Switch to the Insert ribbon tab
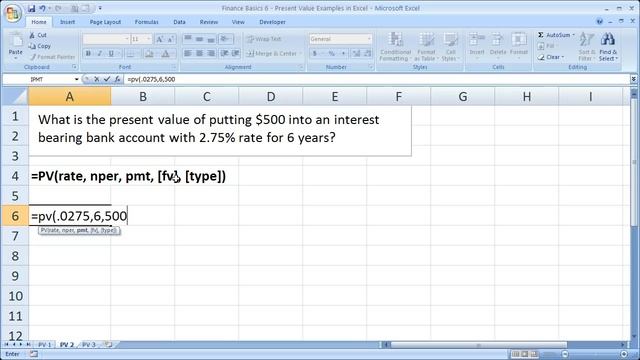Viewport: 640px width, 360px height. click(67, 22)
